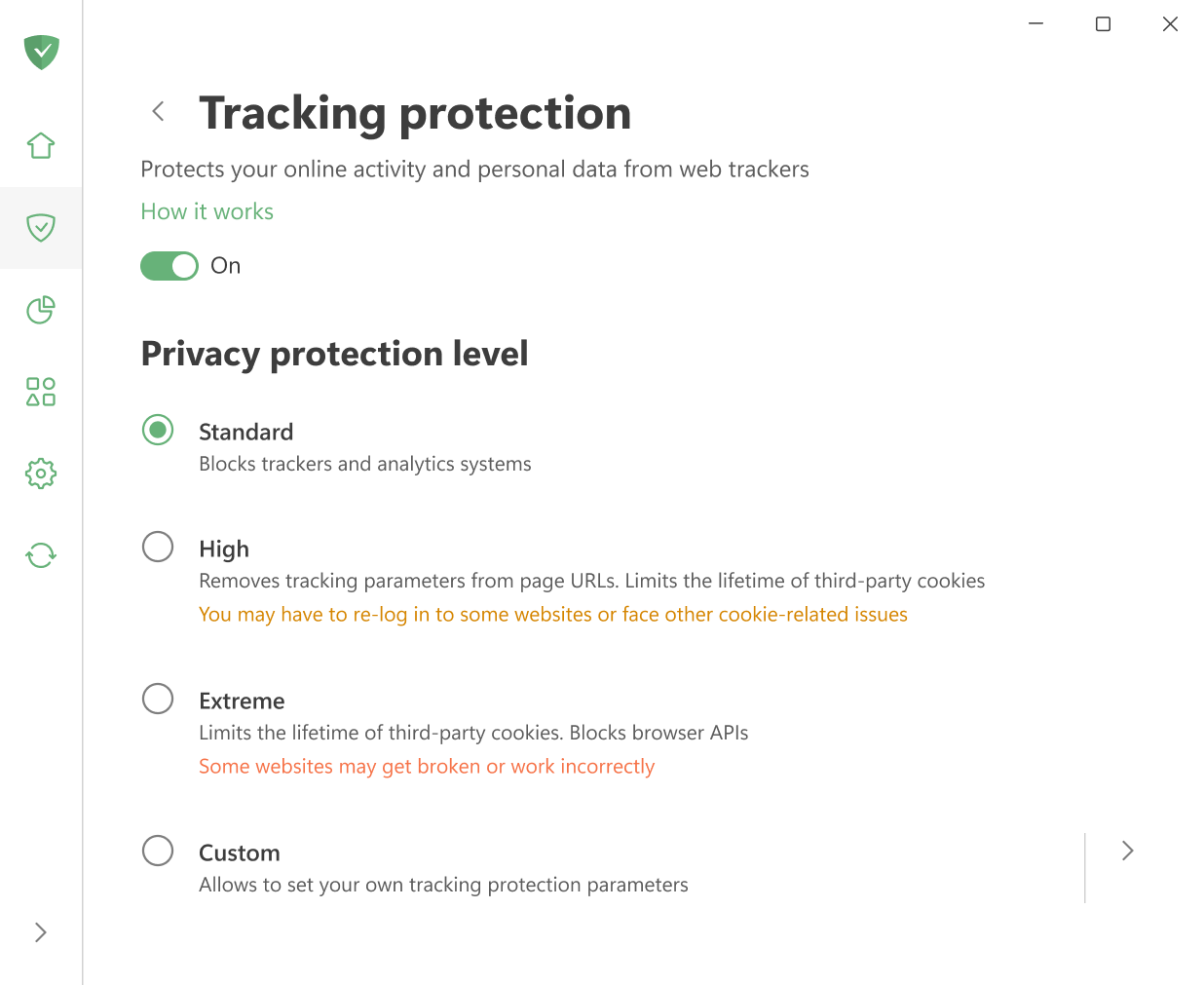Minimize the application window
1204x985 pixels.
1035,23
